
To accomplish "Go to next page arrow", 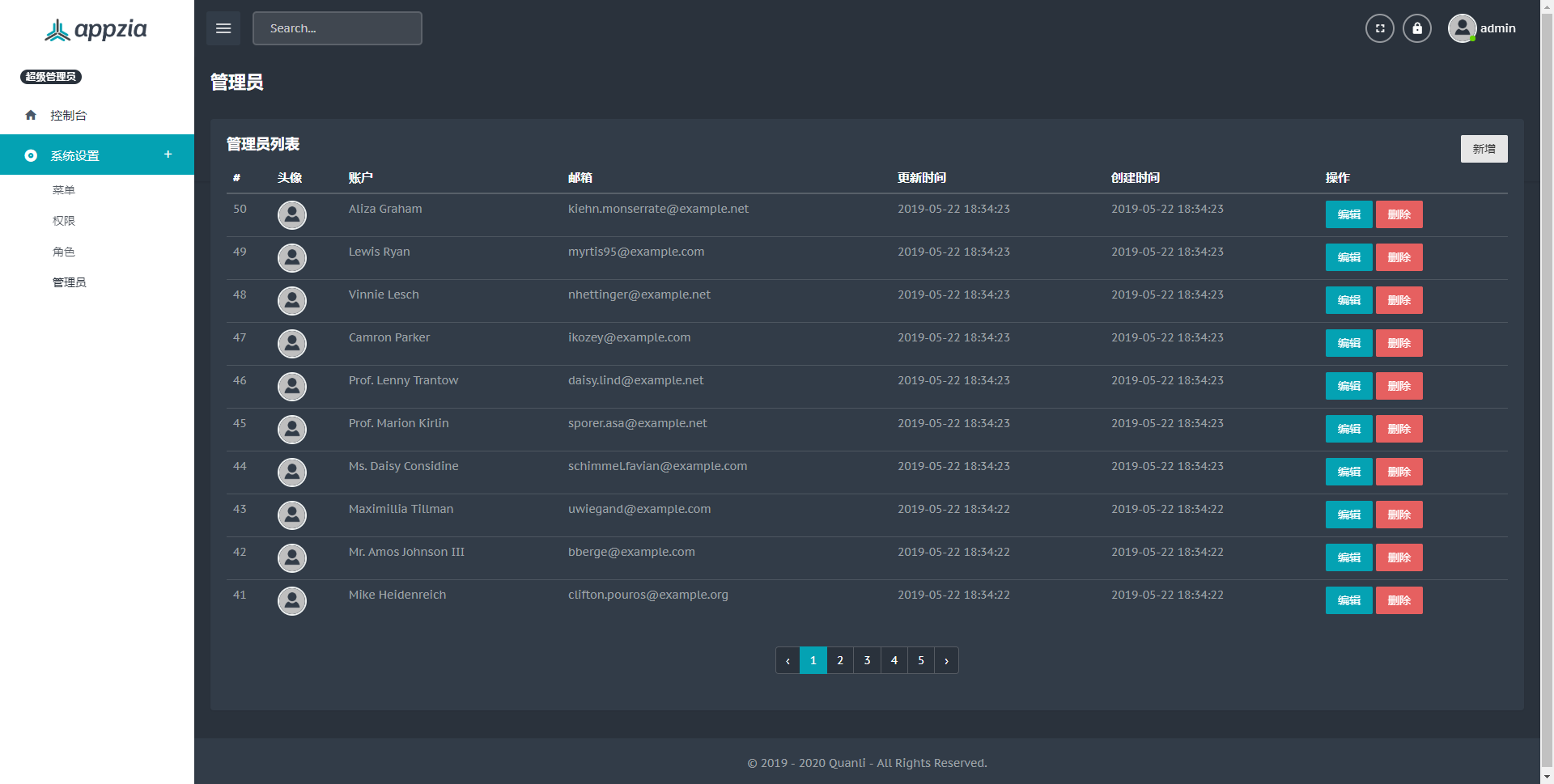I will (x=946, y=660).
